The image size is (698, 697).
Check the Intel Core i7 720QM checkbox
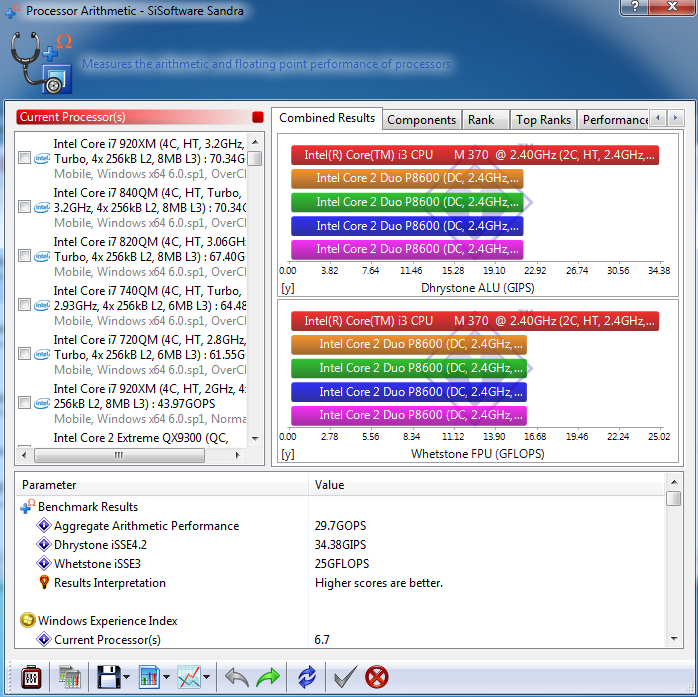coord(24,354)
